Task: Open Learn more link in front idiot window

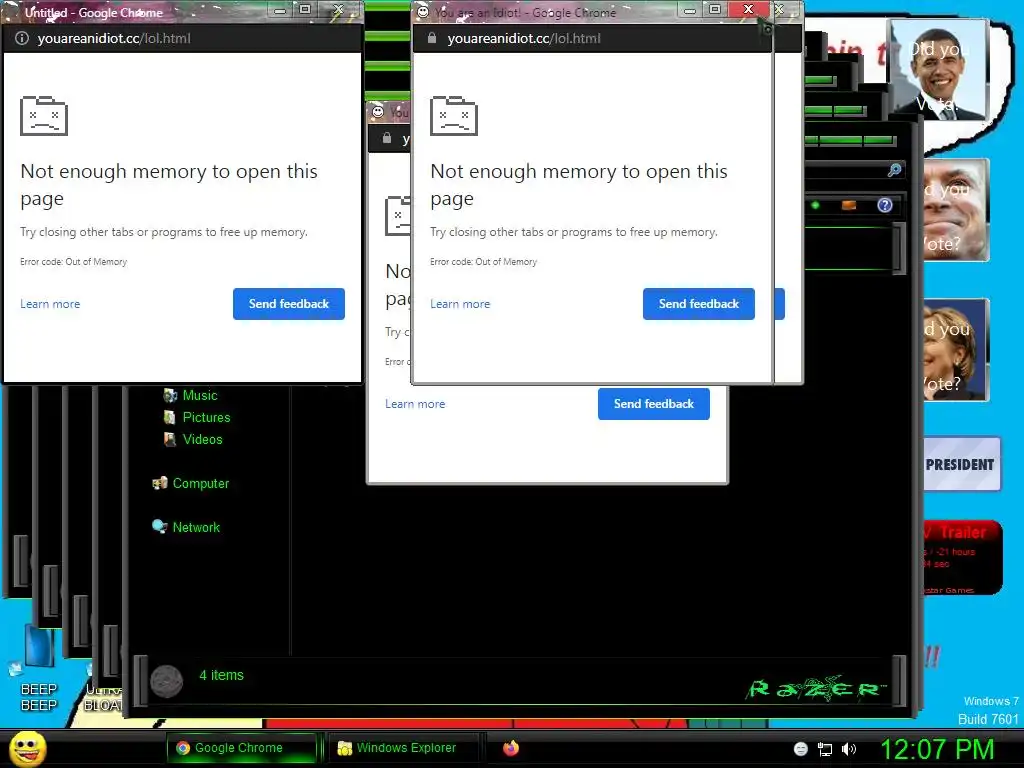Action: pos(460,304)
